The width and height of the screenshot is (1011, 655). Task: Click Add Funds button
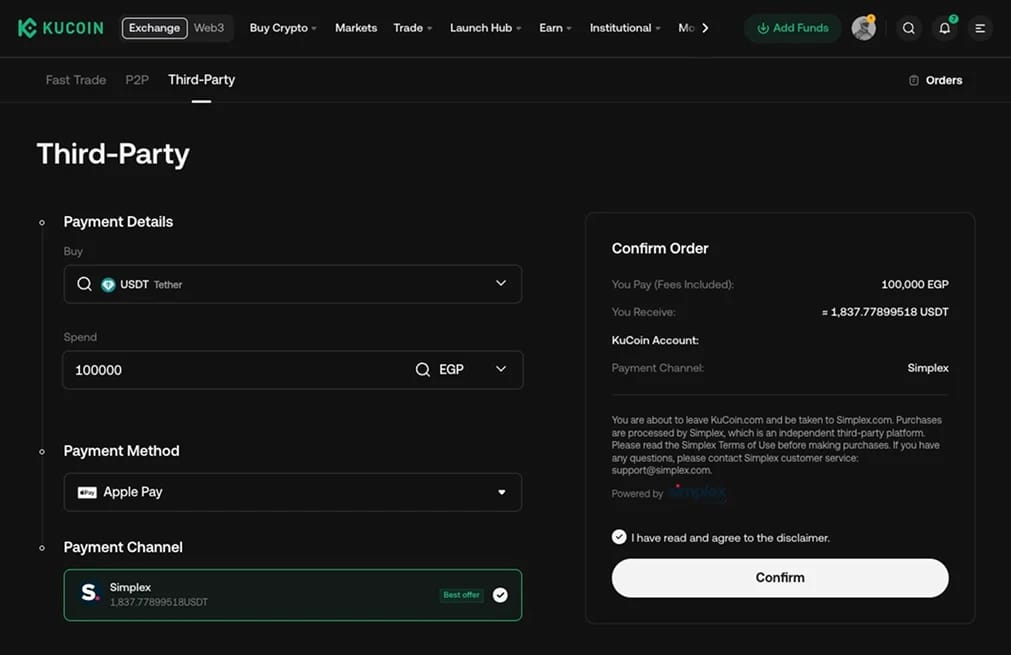point(793,28)
